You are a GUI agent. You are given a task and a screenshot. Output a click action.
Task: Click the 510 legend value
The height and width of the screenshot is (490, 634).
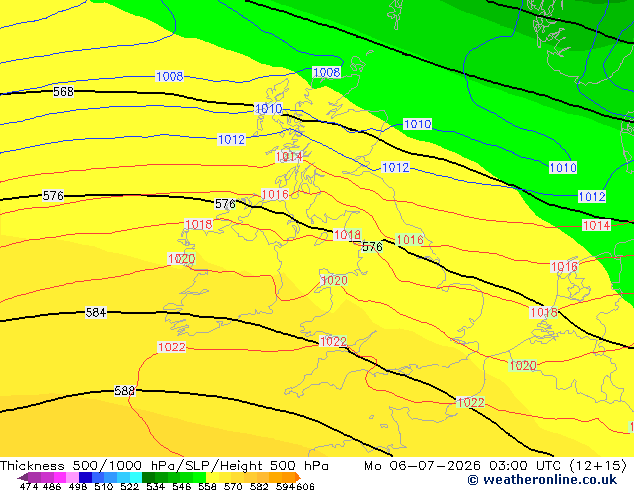[104, 486]
